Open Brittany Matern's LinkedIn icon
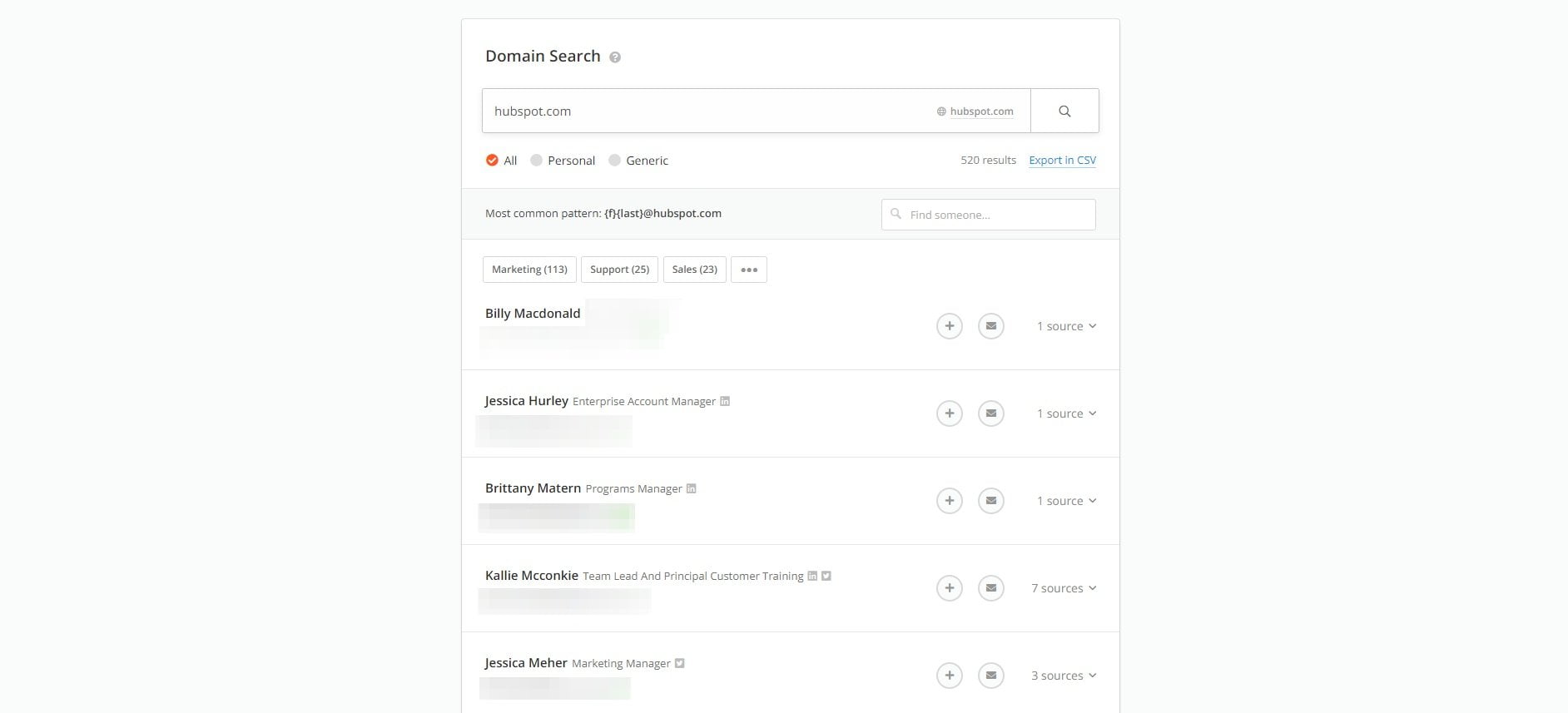 pos(691,488)
